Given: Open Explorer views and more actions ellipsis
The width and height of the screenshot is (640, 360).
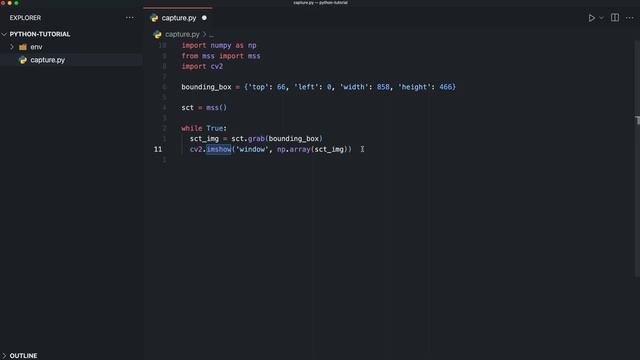Looking at the screenshot, I should (129, 18).
